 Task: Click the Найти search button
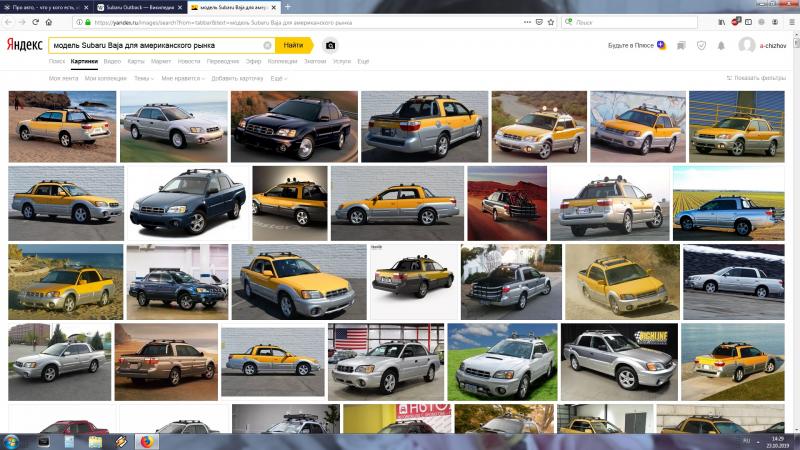coord(294,45)
